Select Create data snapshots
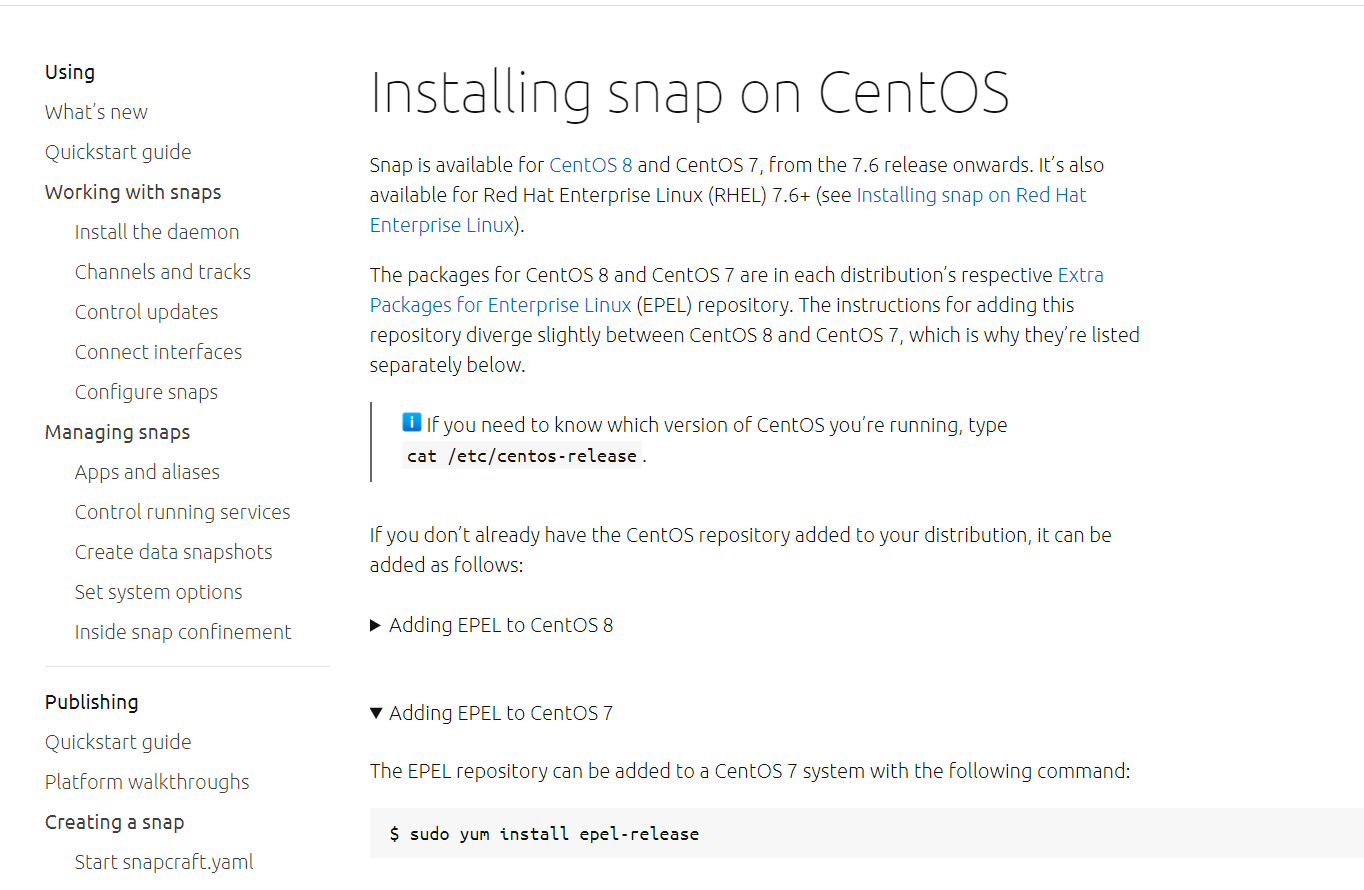1364x890 pixels. click(x=173, y=551)
